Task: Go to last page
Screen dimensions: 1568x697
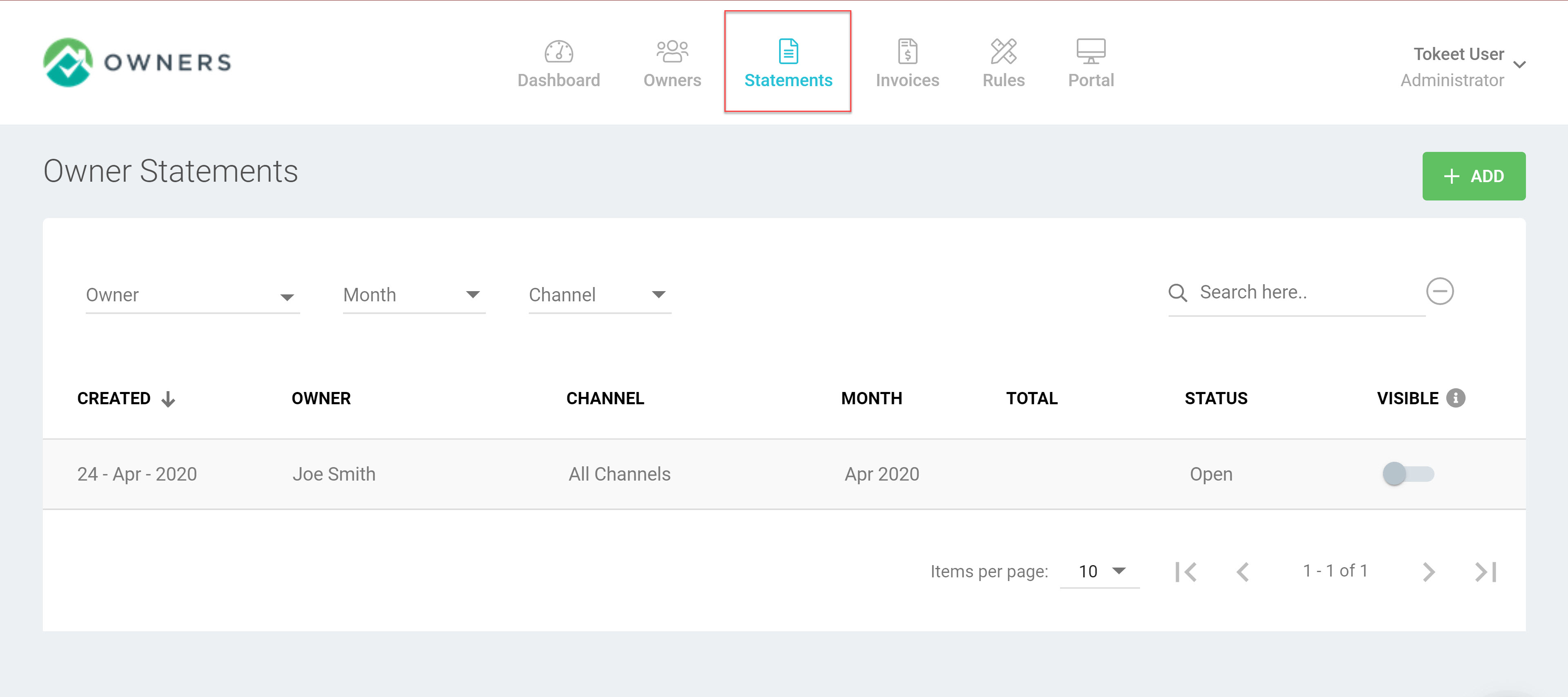Action: coord(1485,572)
